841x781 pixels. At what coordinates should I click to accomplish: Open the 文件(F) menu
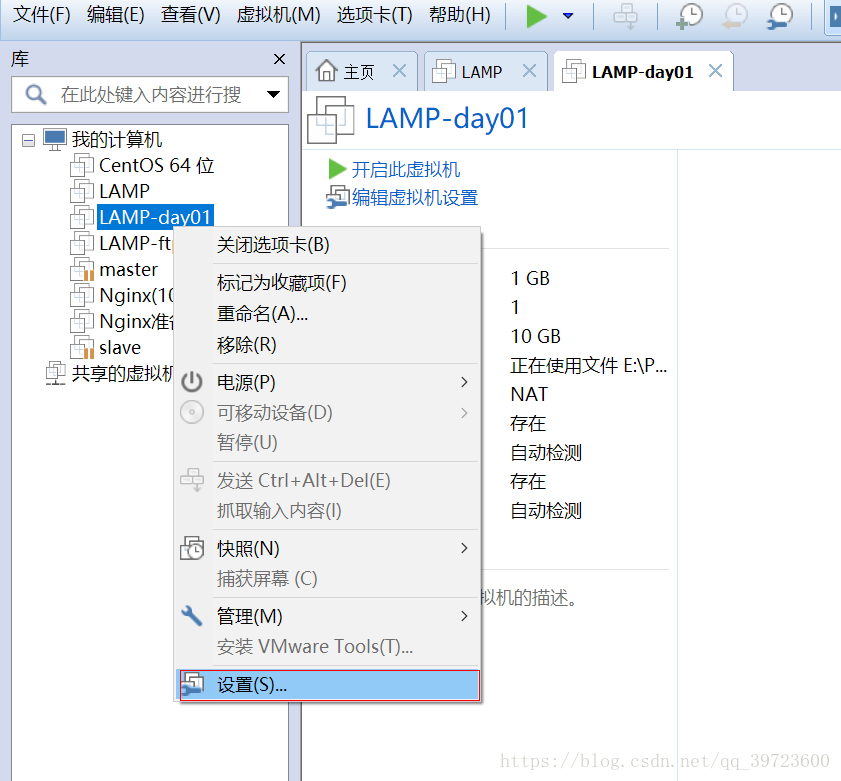click(x=42, y=14)
